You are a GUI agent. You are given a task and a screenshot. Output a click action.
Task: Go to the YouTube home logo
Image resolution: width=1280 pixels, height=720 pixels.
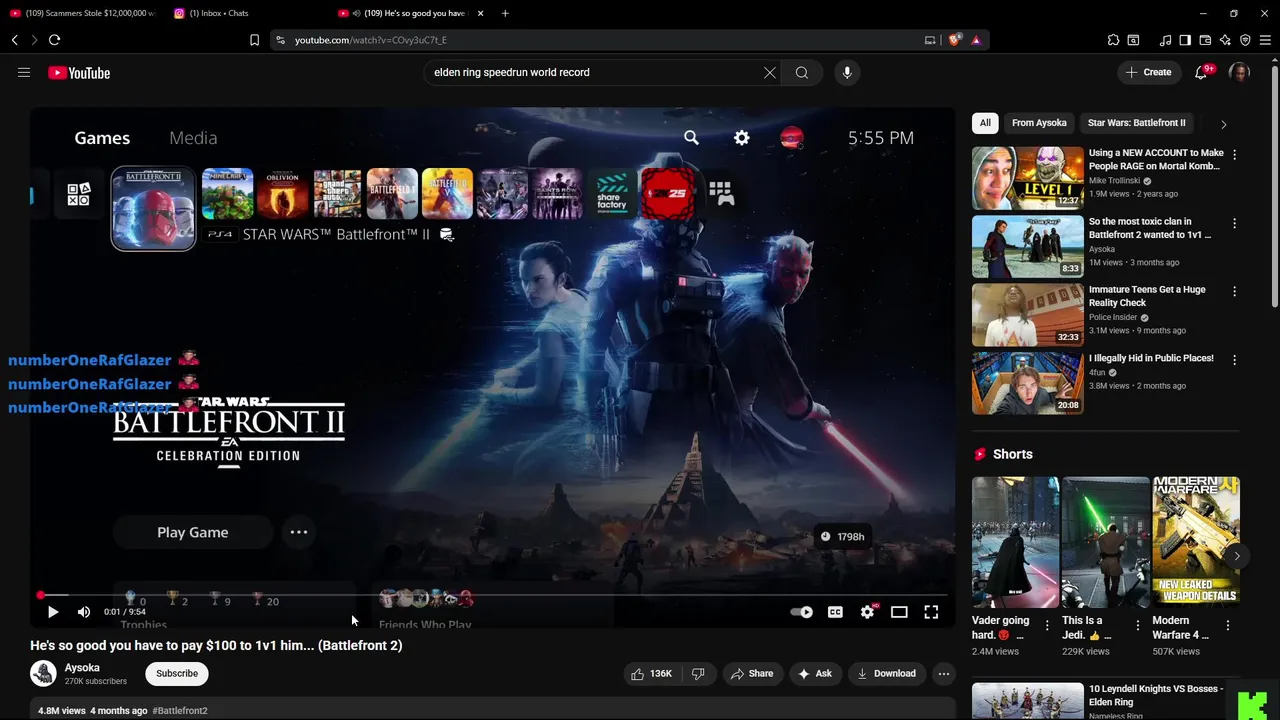[79, 73]
